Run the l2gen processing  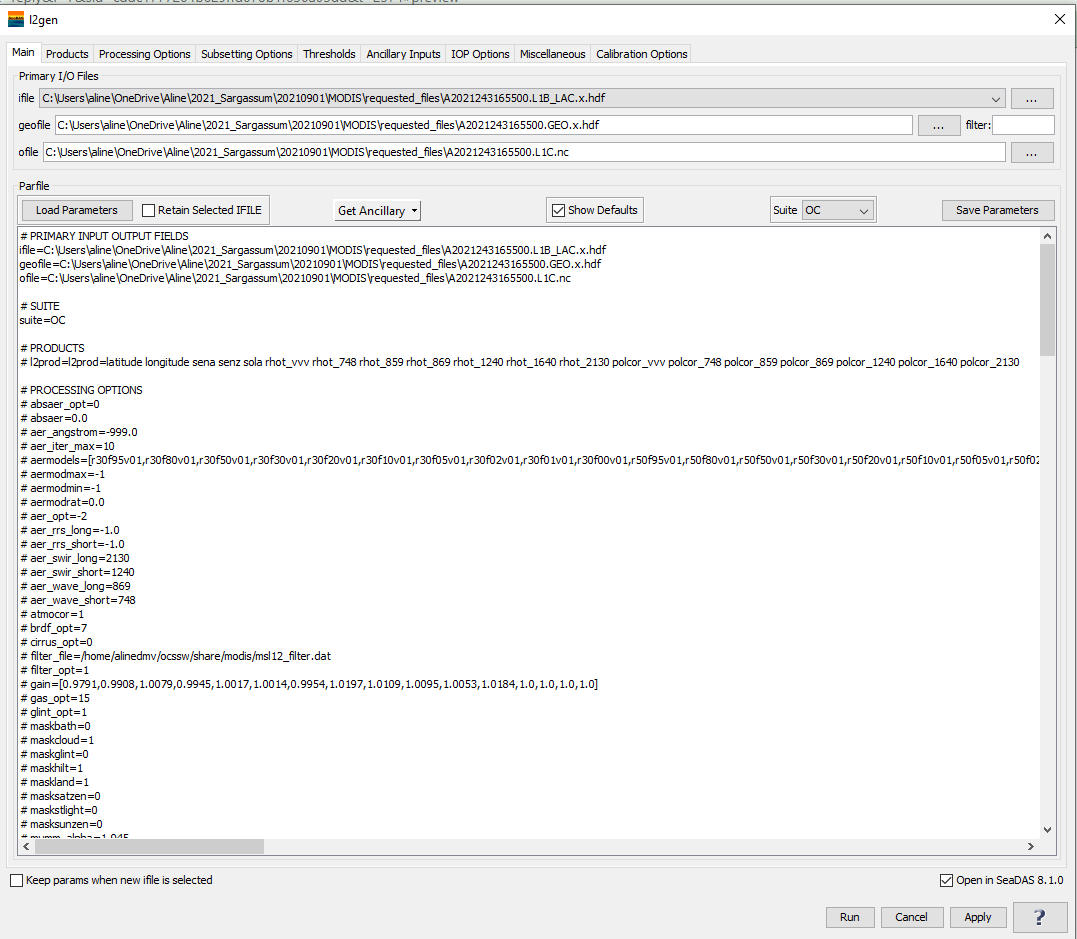(x=849, y=917)
